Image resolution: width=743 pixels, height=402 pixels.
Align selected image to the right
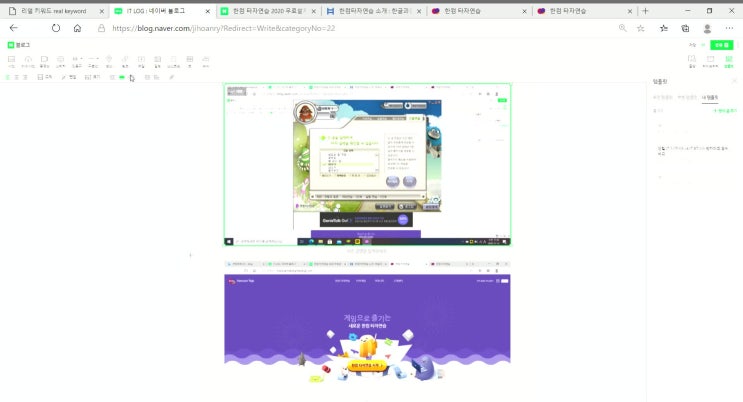[x=25, y=77]
